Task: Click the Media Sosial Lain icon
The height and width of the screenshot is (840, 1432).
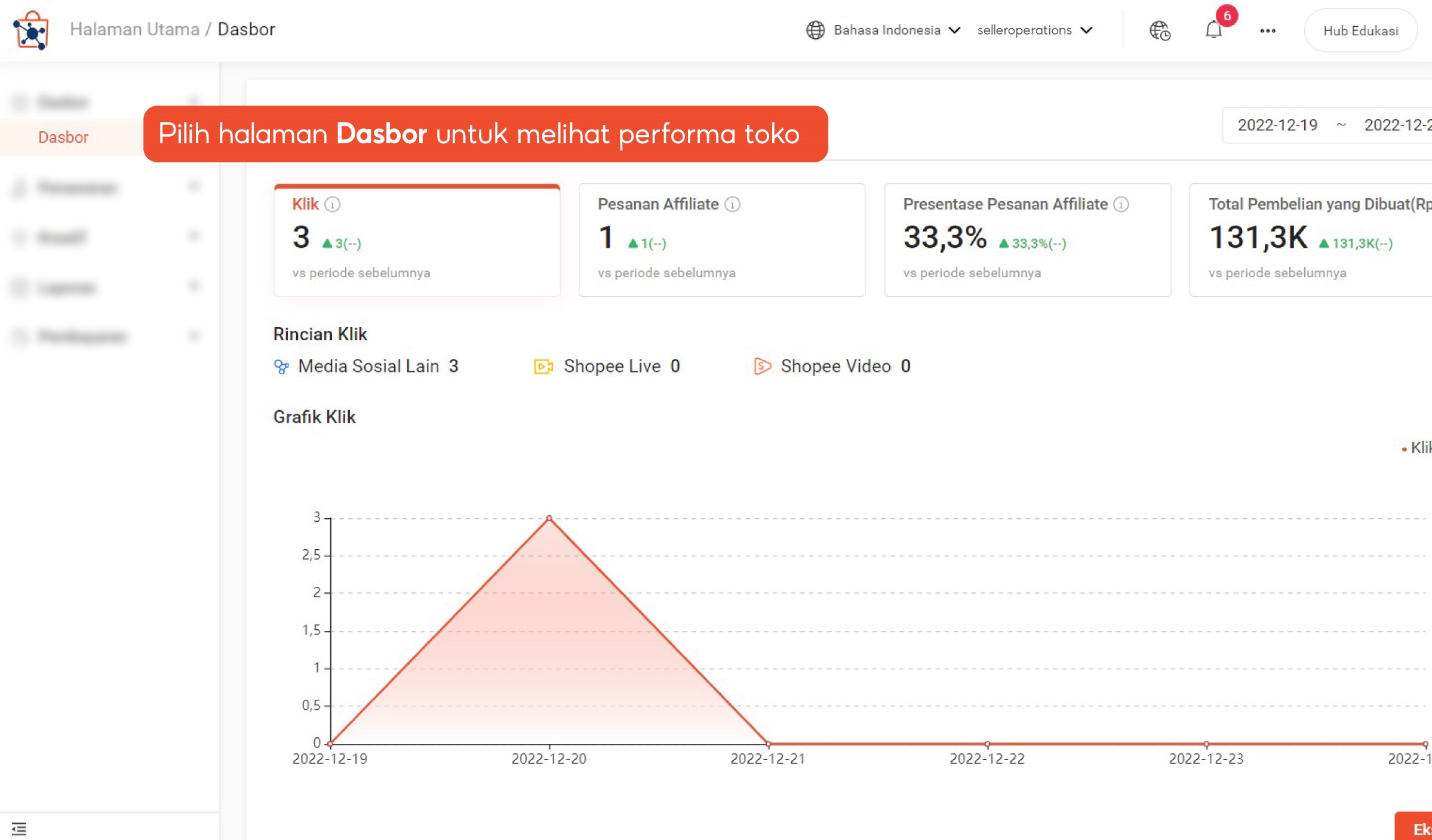Action: [x=281, y=366]
